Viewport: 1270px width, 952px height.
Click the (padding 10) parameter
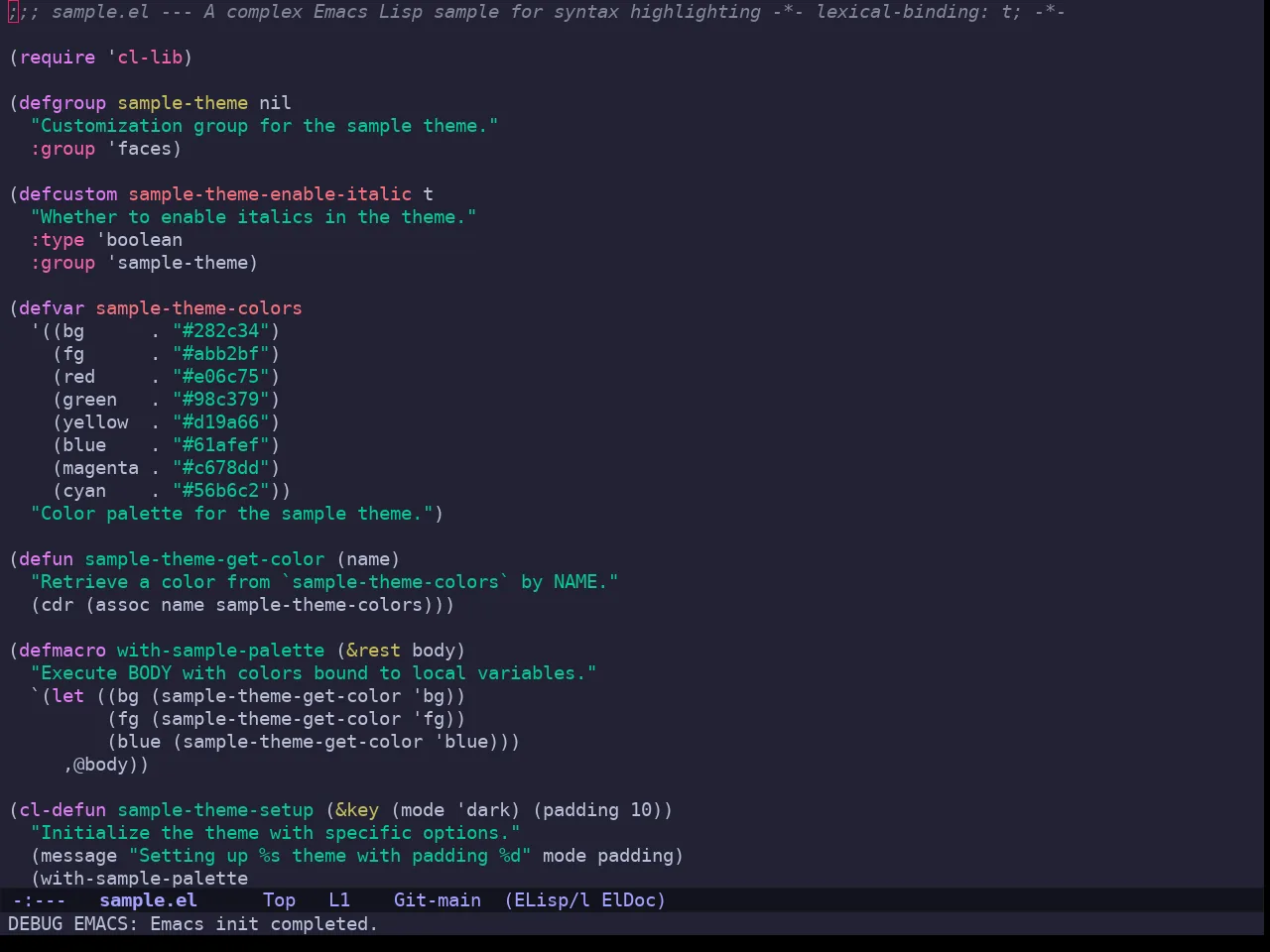(597, 810)
